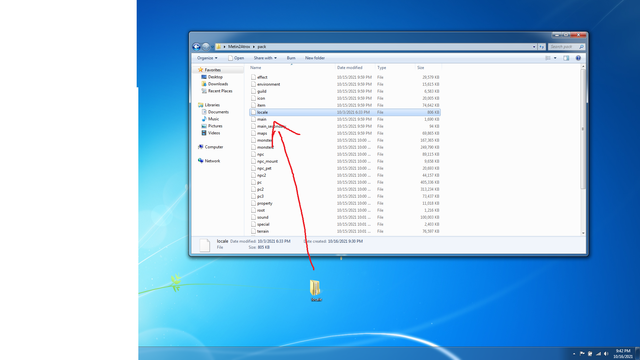Select the file named root
Image resolution: width=640 pixels, height=360 pixels.
[x=261, y=210]
